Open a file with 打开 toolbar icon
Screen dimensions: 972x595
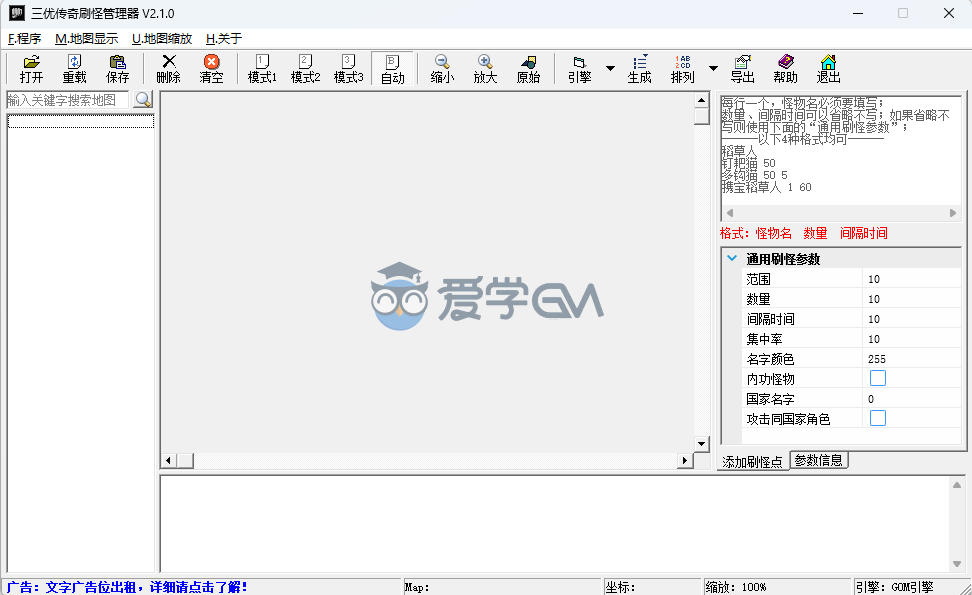(31, 69)
